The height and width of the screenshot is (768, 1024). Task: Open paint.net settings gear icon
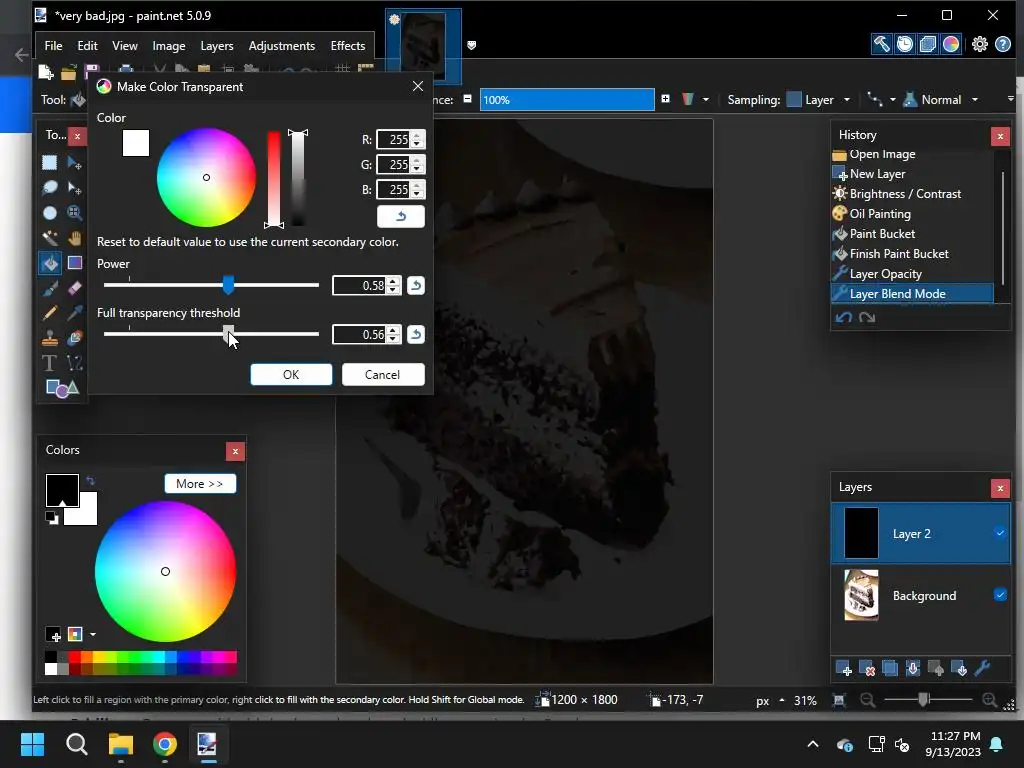(979, 44)
